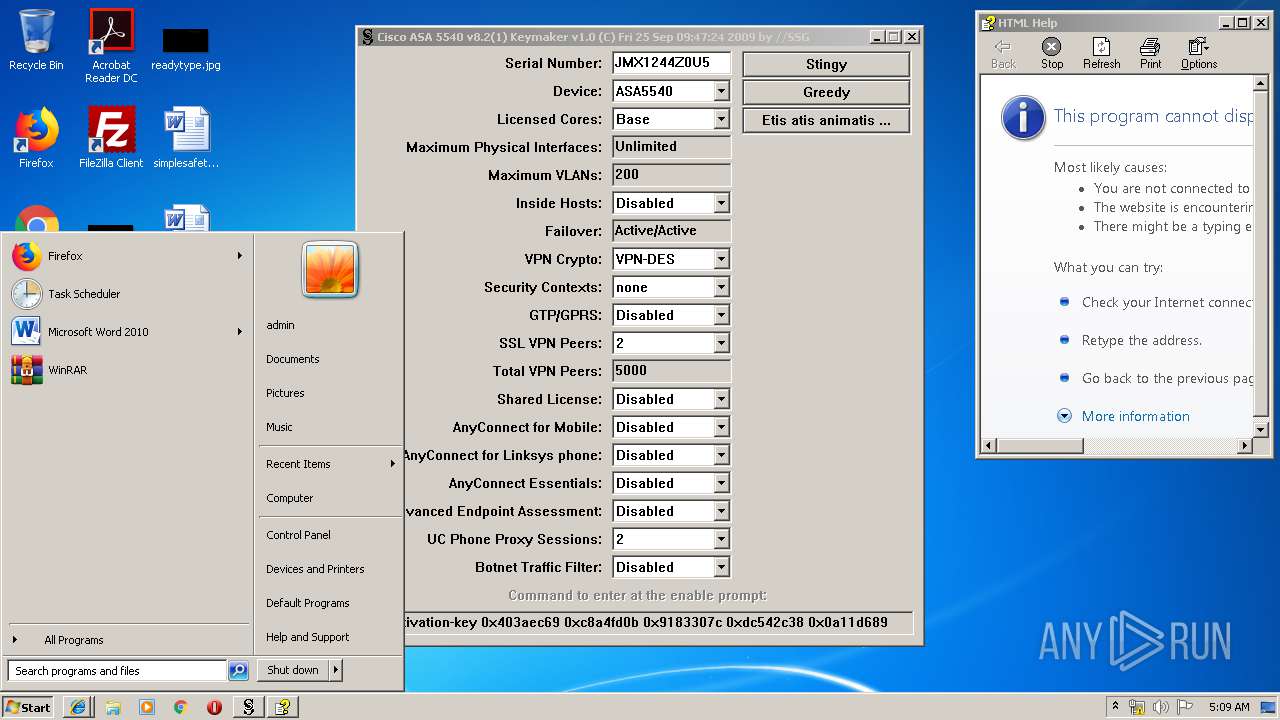
Task: Open the media player taskbar icon
Action: pyautogui.click(x=147, y=707)
